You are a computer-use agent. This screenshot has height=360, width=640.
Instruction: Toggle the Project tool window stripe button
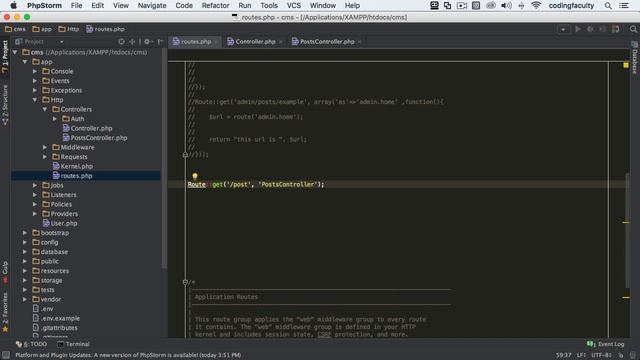(x=5, y=56)
